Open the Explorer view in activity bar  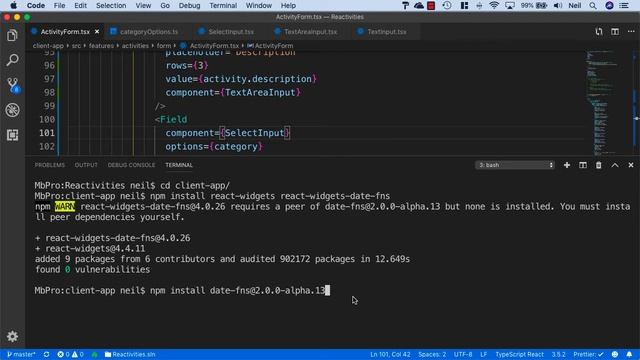pyautogui.click(x=12, y=36)
